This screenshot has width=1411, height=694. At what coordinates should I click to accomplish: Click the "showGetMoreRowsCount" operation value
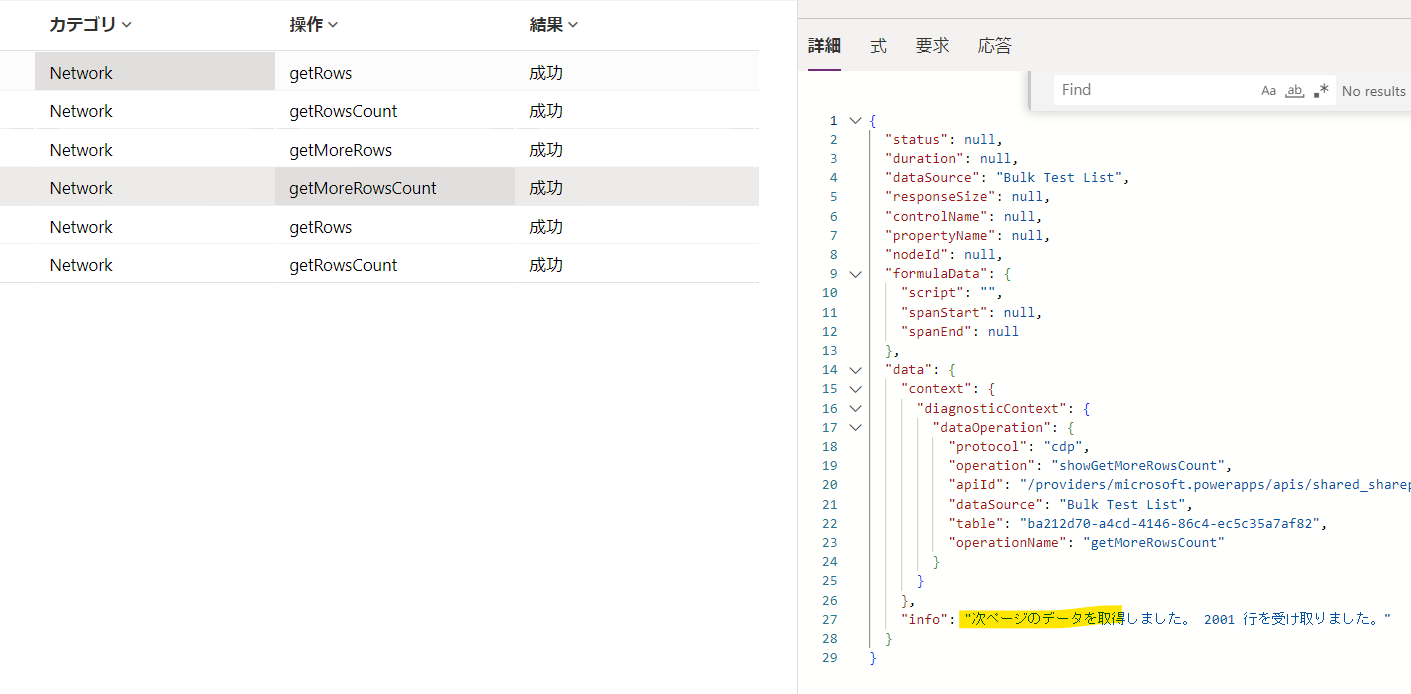coord(1137,466)
